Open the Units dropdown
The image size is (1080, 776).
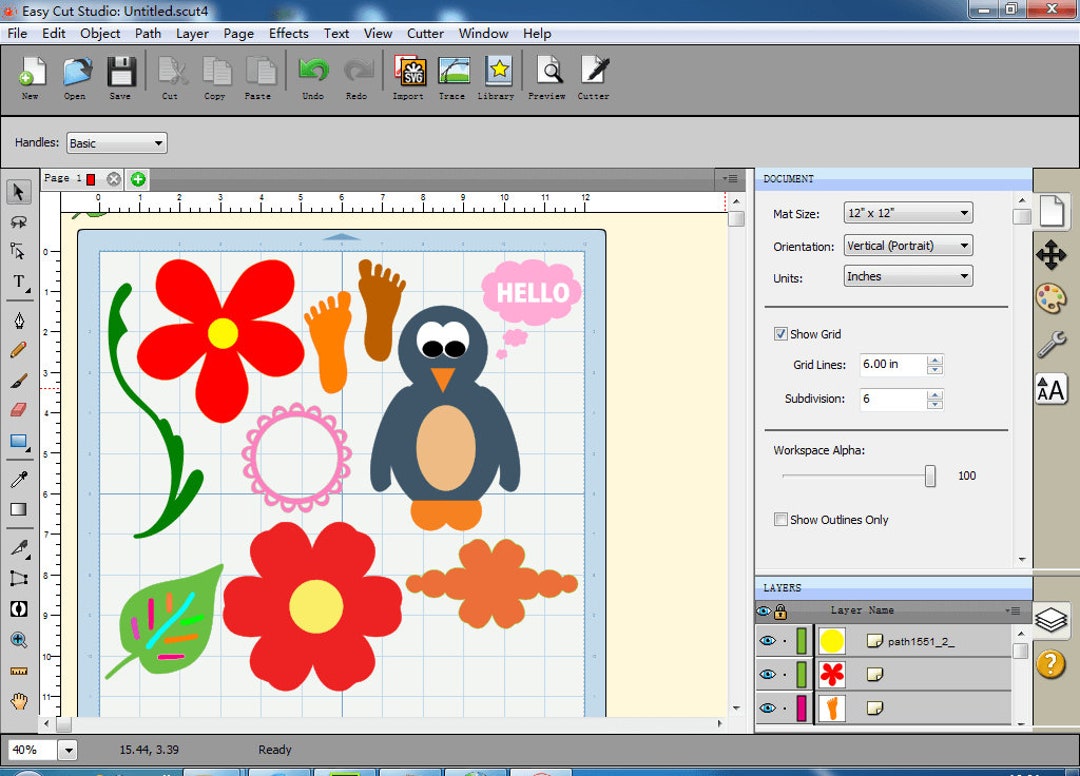pos(906,276)
